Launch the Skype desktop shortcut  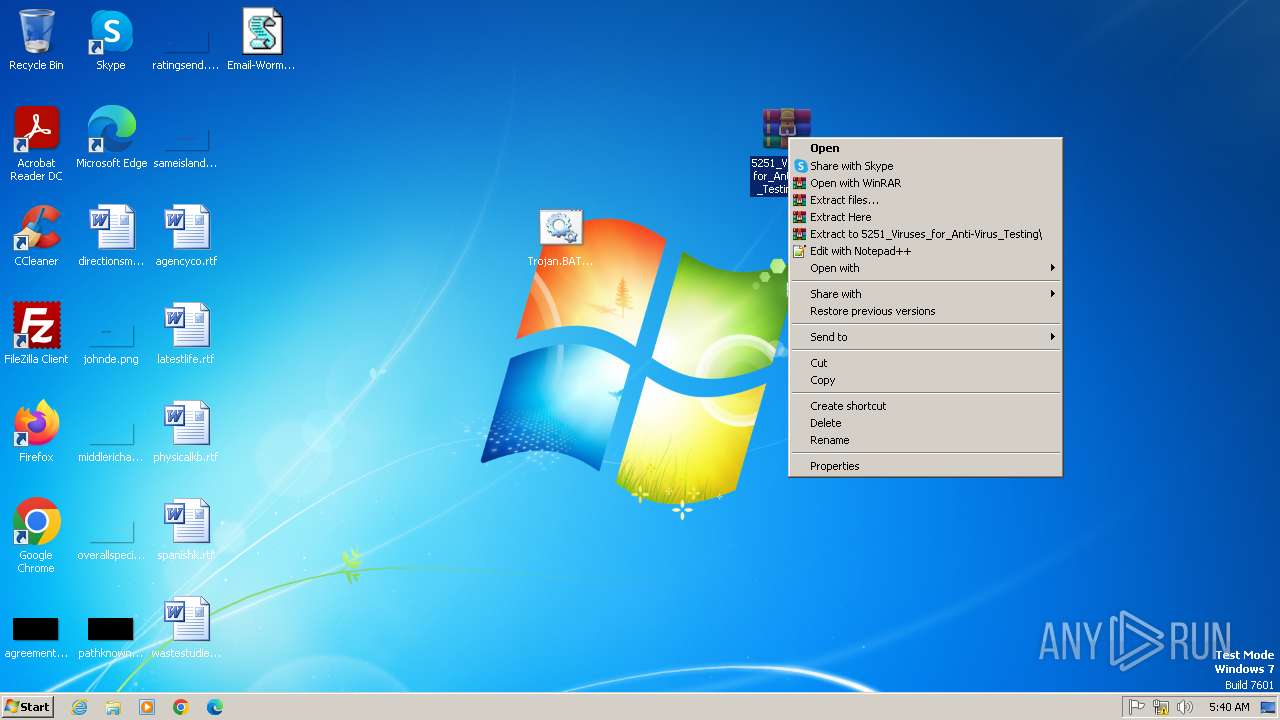point(111,40)
